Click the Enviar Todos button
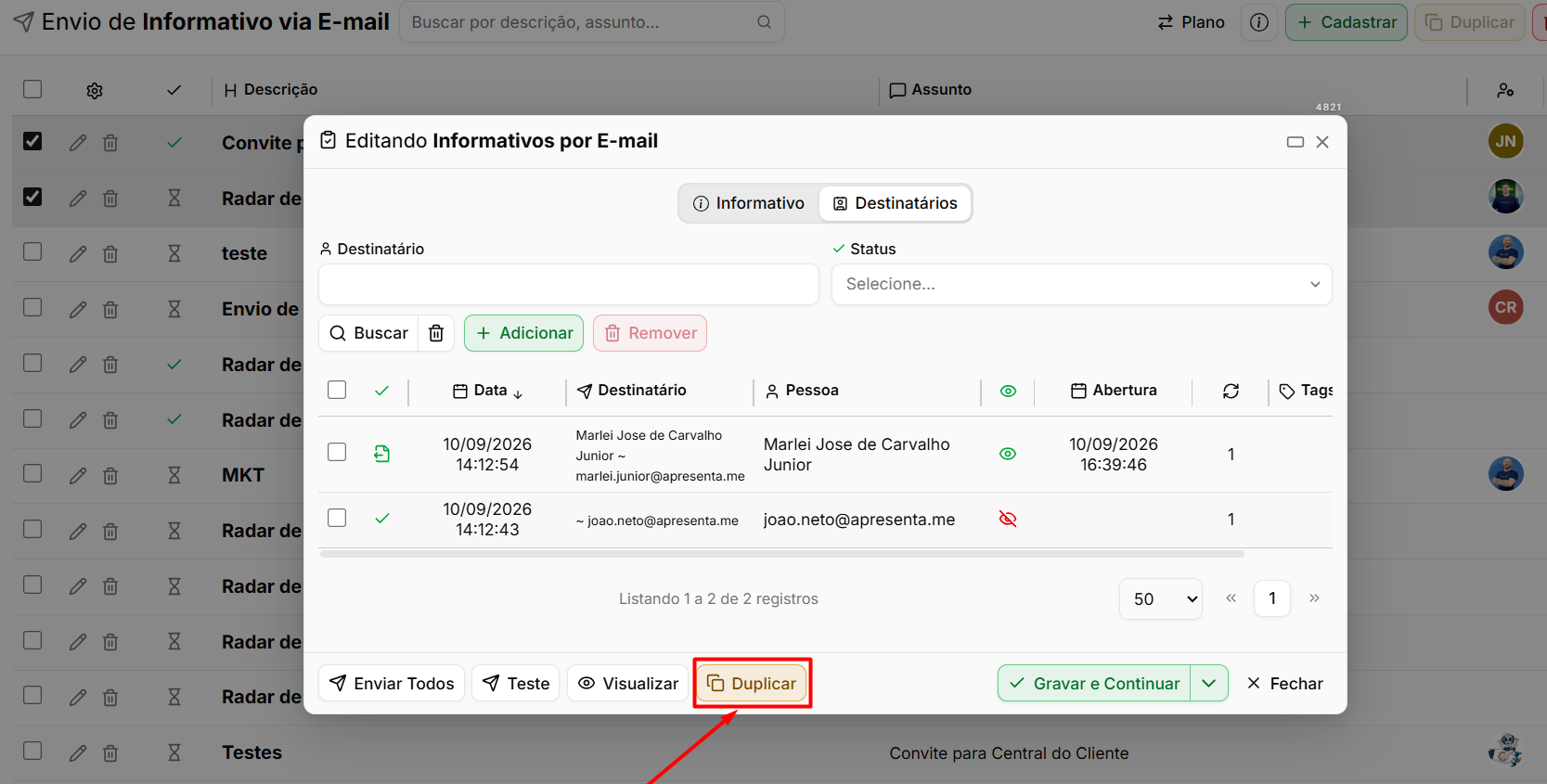 tap(392, 683)
